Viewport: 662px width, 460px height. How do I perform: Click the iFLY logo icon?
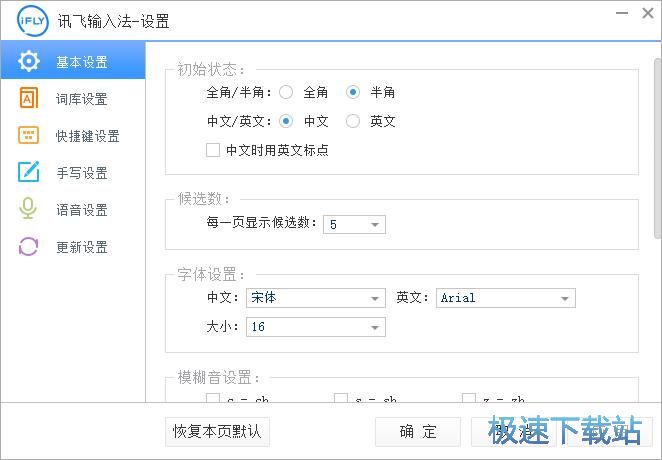(32, 20)
